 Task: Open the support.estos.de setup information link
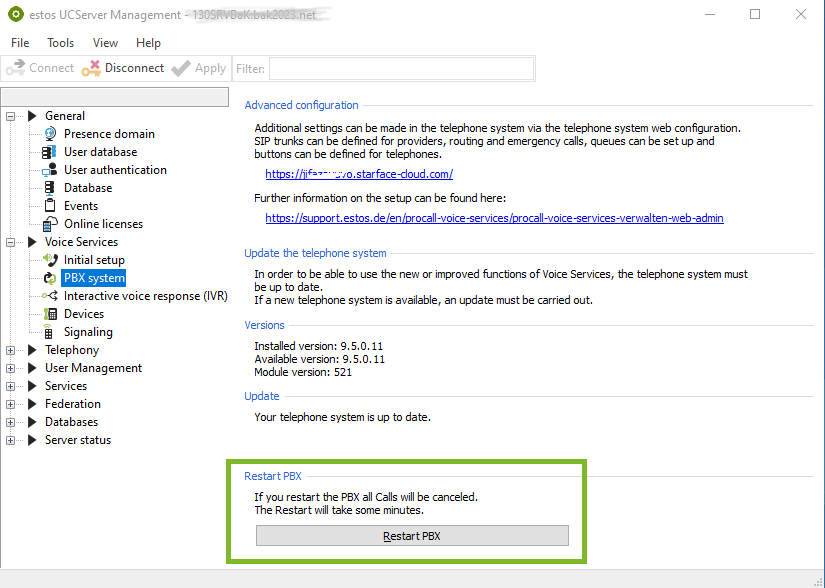pyautogui.click(x=494, y=218)
